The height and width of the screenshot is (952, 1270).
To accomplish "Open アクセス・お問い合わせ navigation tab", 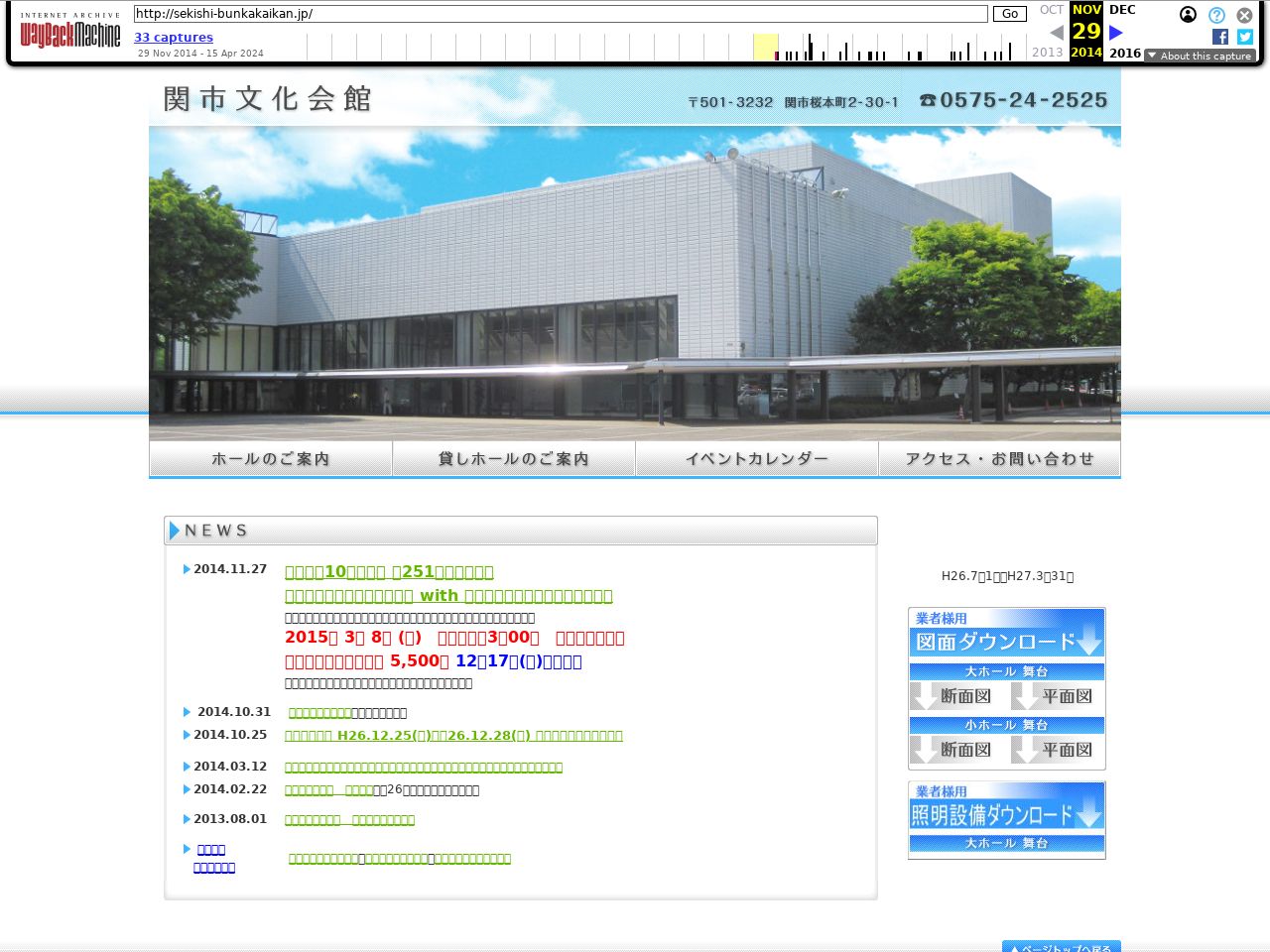I will pyautogui.click(x=999, y=459).
